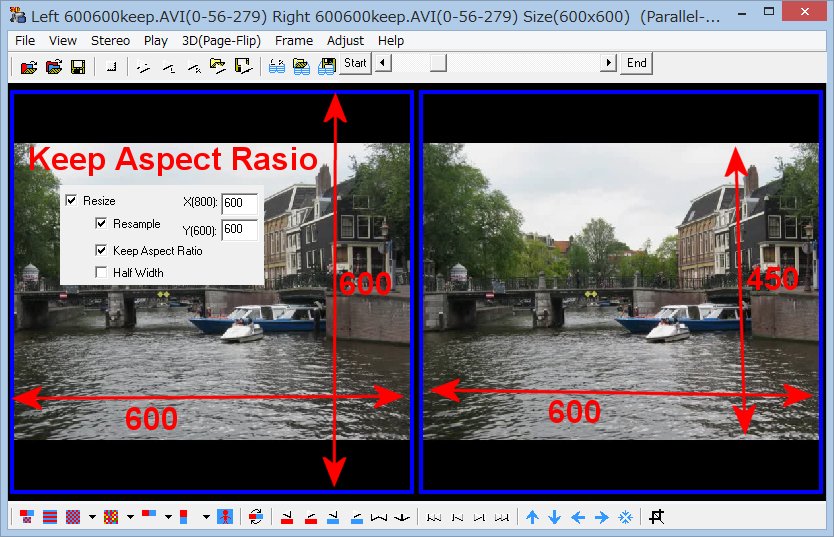Open the 3D(Page-Flip) menu
The height and width of the screenshot is (537, 834).
pyautogui.click(x=221, y=40)
